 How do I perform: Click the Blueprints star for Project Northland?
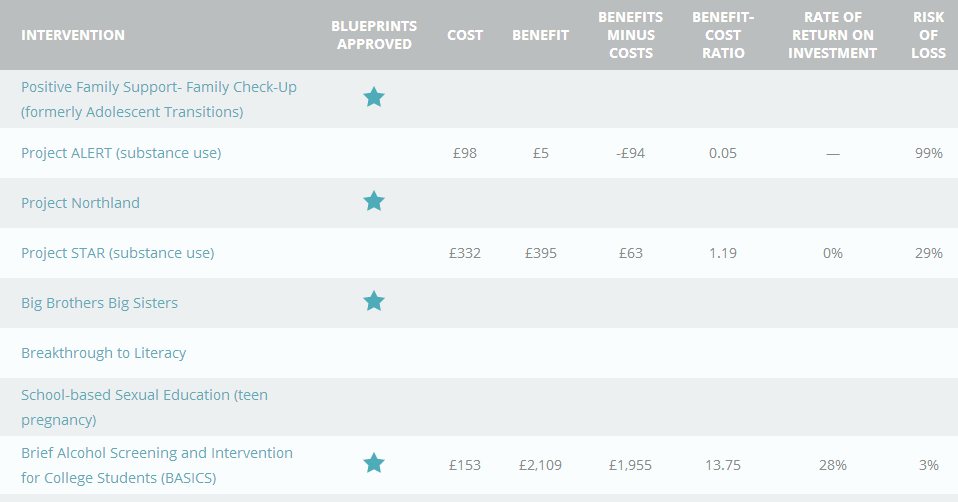pyautogui.click(x=374, y=202)
